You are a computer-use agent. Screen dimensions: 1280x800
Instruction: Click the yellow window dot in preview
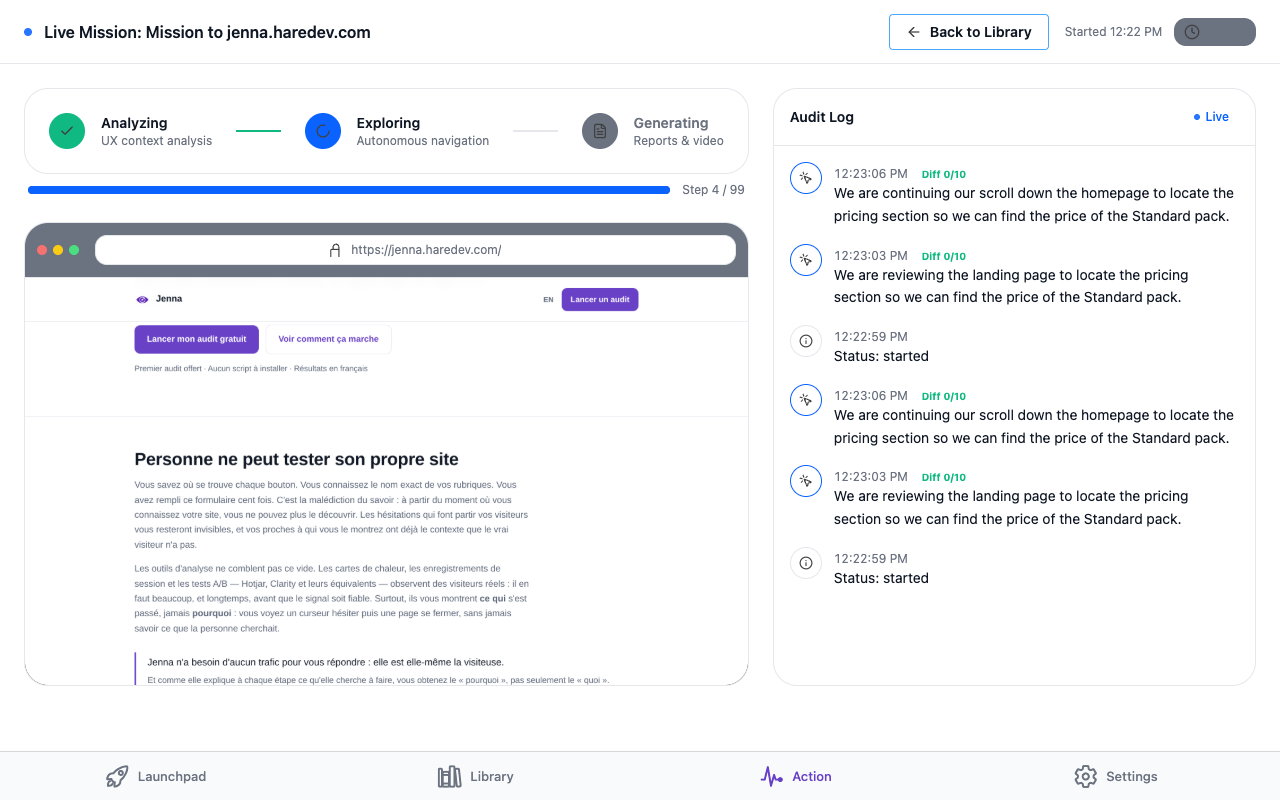(58, 250)
